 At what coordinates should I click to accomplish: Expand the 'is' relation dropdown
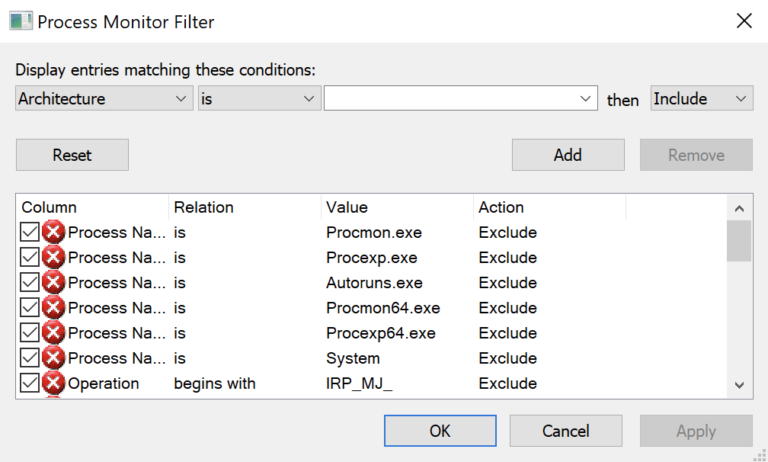pos(257,98)
